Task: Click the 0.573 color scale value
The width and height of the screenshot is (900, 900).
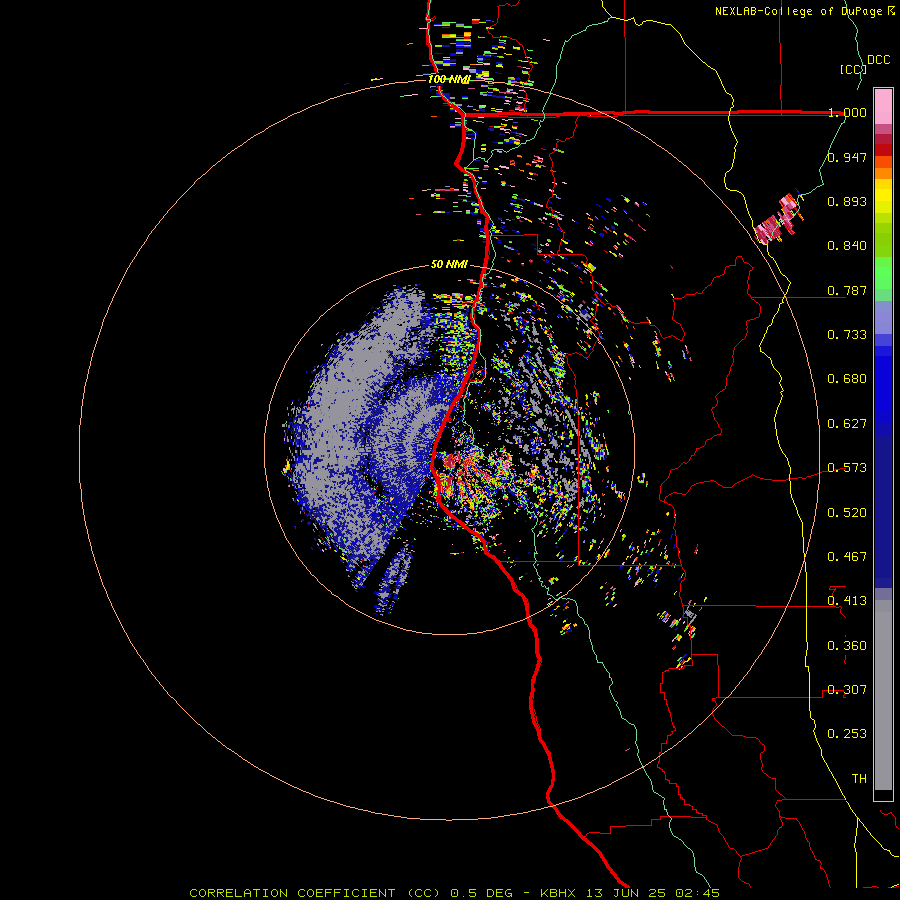Action: [847, 468]
